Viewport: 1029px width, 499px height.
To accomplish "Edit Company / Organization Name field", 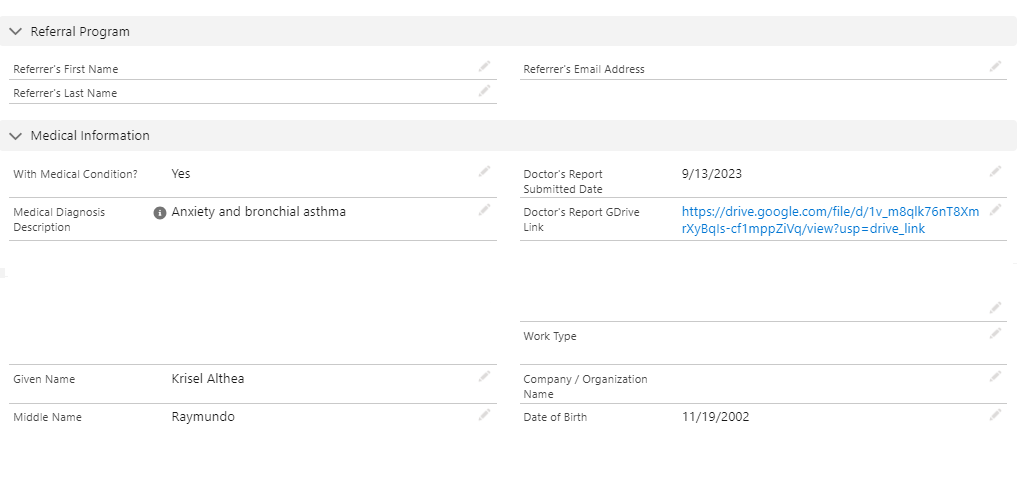I will pyautogui.click(x=995, y=376).
